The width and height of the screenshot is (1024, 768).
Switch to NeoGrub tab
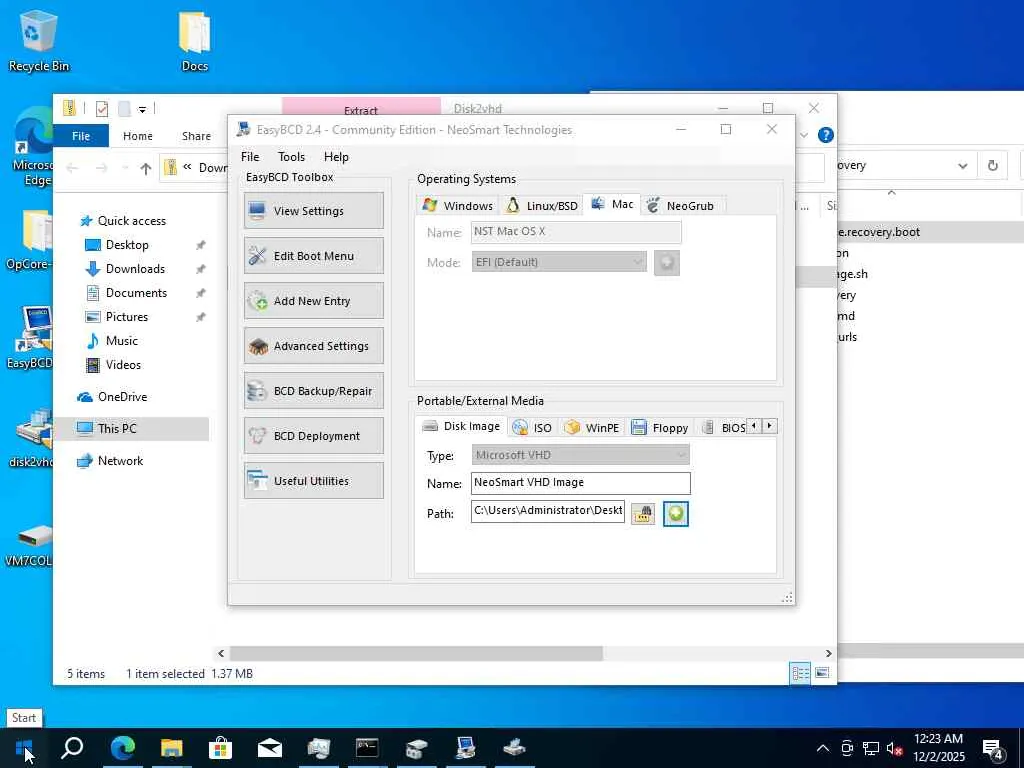[x=680, y=206]
